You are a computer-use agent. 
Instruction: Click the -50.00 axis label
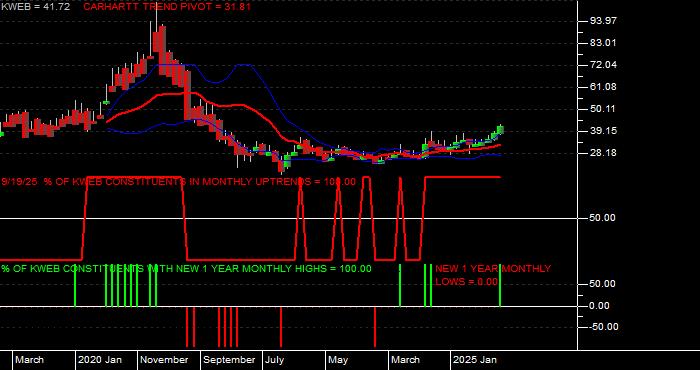pyautogui.click(x=604, y=327)
